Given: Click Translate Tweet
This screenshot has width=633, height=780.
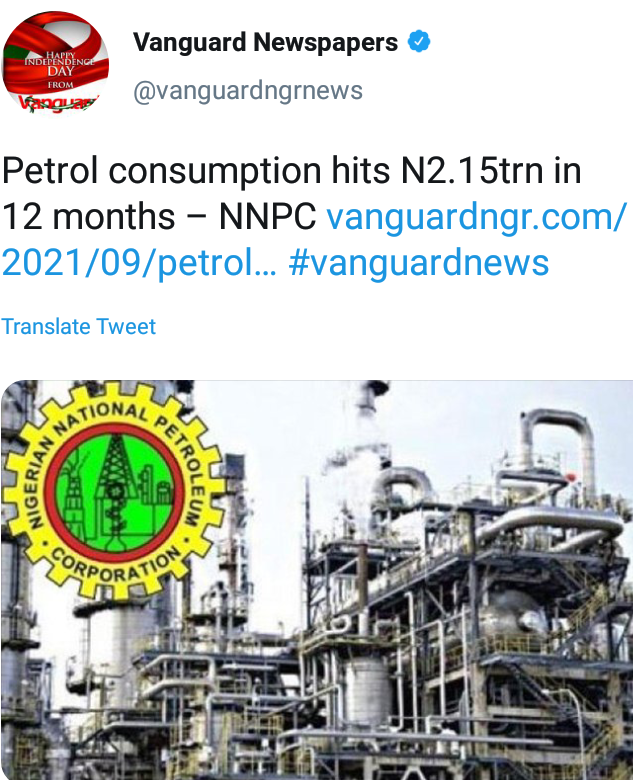Looking at the screenshot, I should click(x=79, y=326).
